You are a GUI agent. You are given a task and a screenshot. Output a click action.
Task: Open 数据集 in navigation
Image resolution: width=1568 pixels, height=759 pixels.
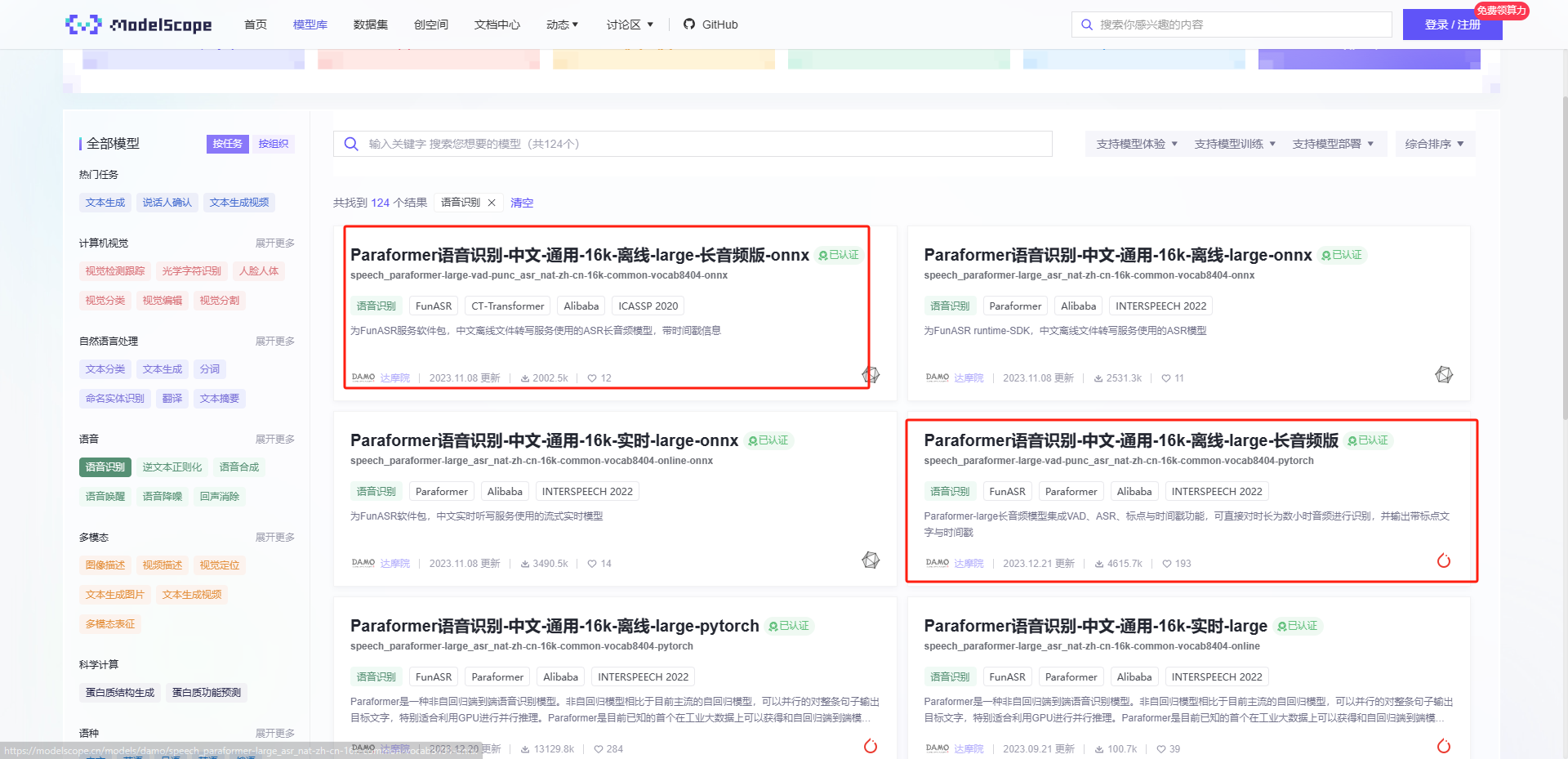coord(371,25)
